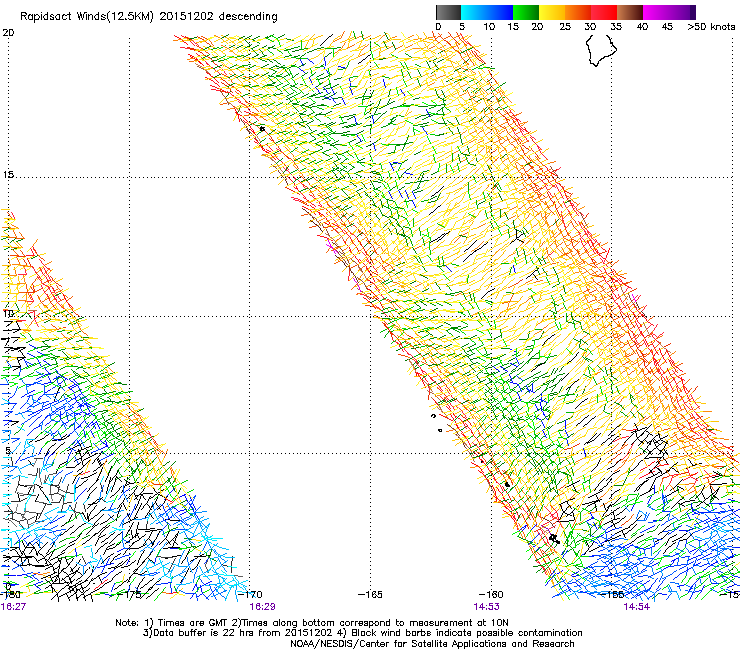Click 'NOAA/NESDIS/Center for Satellite Applications and Research' credit
Screen dimensions: 740x650
[x=432, y=644]
